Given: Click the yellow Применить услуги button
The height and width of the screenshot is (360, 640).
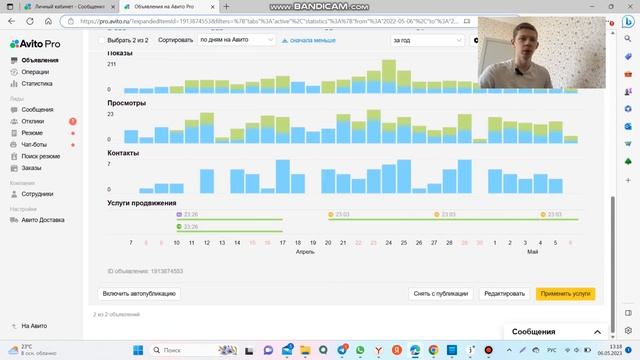Looking at the screenshot, I should point(565,293).
